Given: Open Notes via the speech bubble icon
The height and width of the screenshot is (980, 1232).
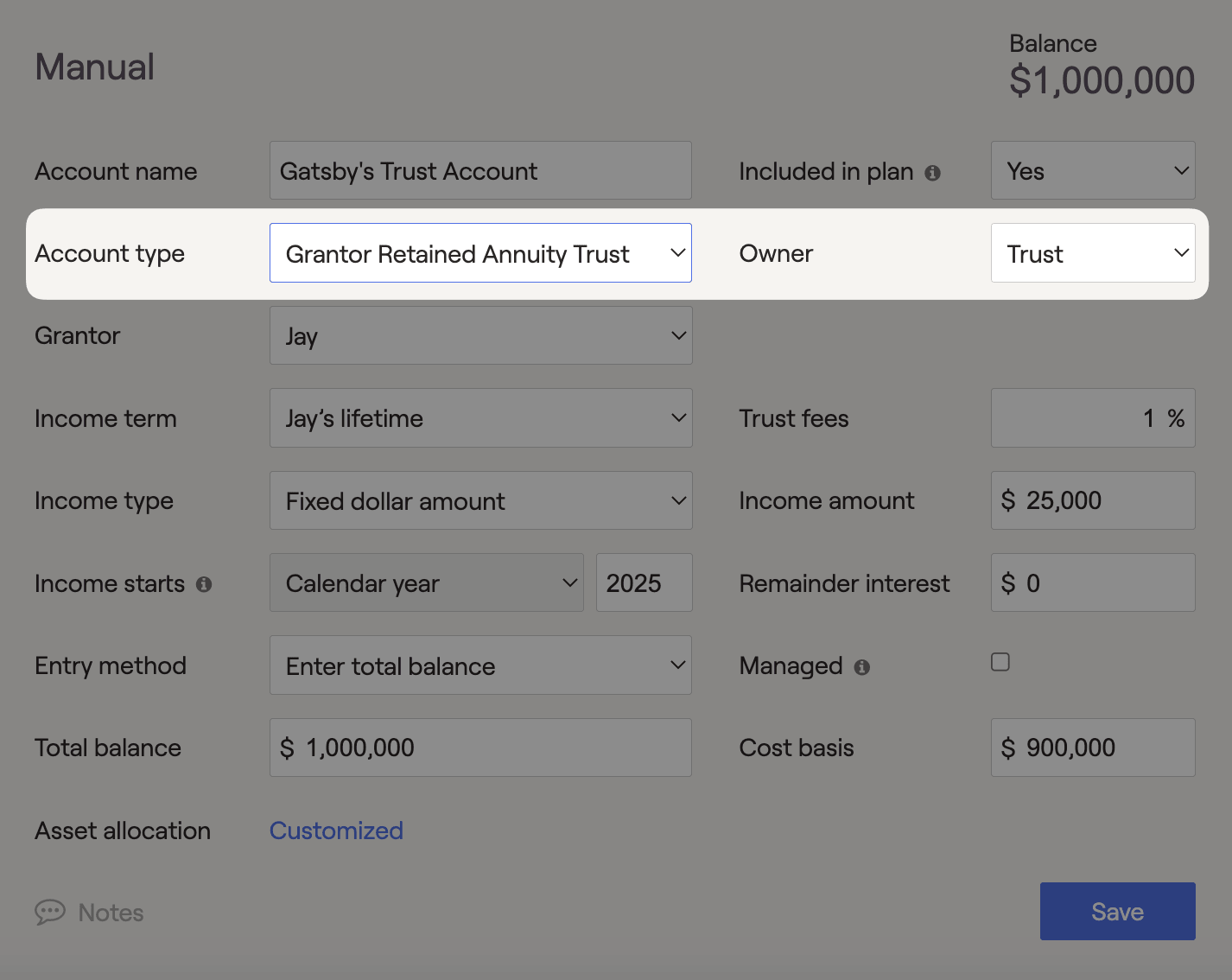Looking at the screenshot, I should pos(50,913).
